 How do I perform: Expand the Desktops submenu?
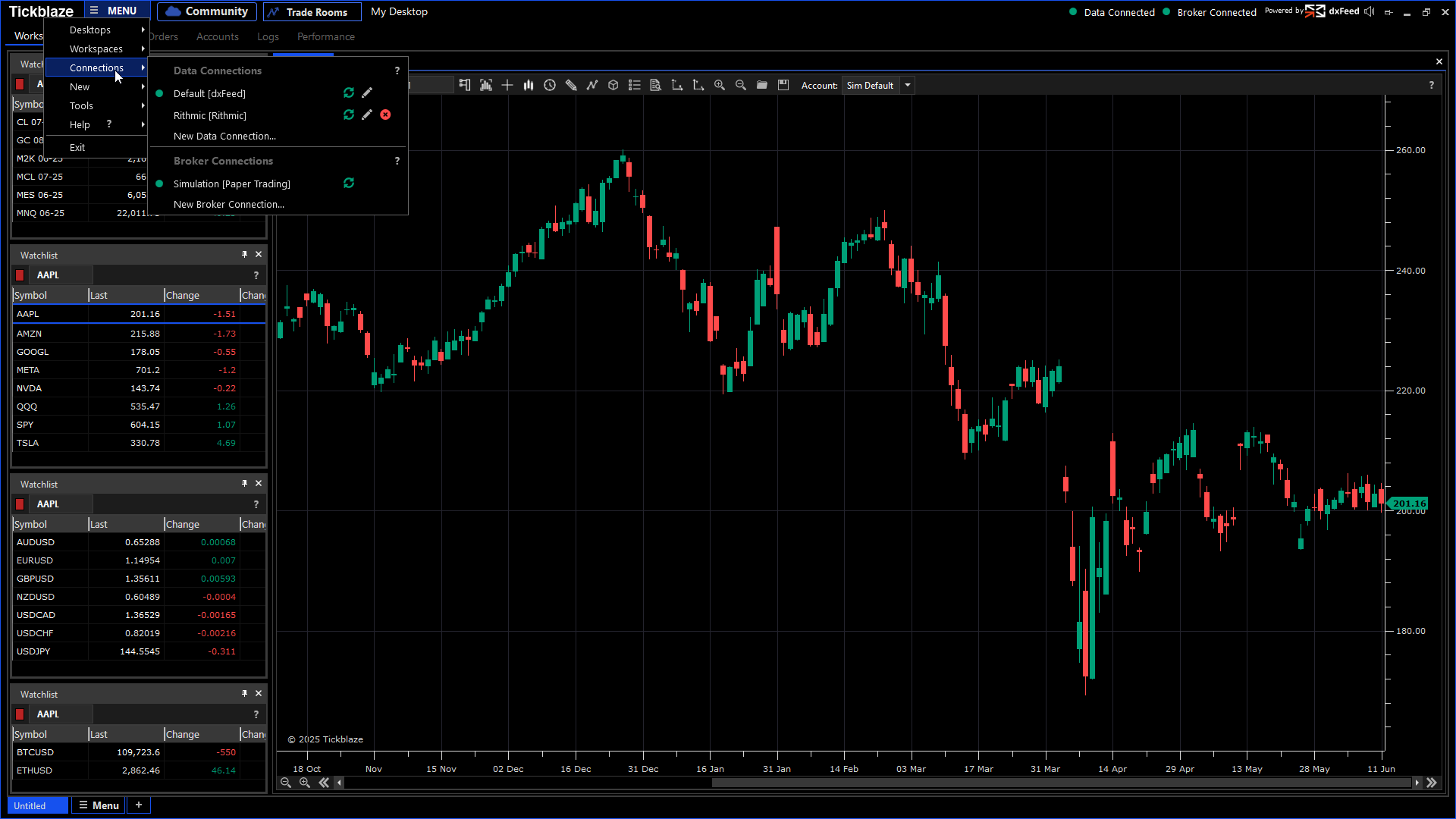(x=96, y=30)
